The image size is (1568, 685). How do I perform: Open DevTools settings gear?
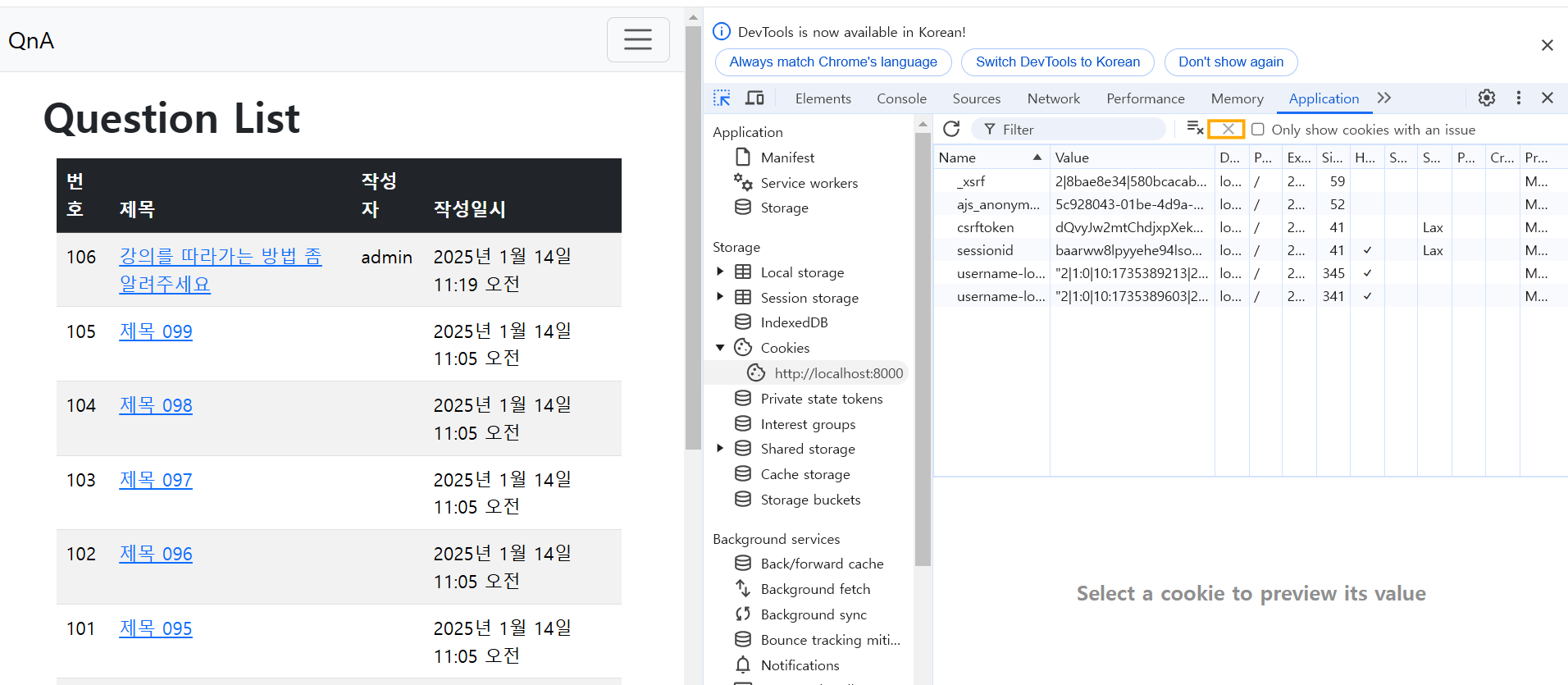[x=1487, y=98]
